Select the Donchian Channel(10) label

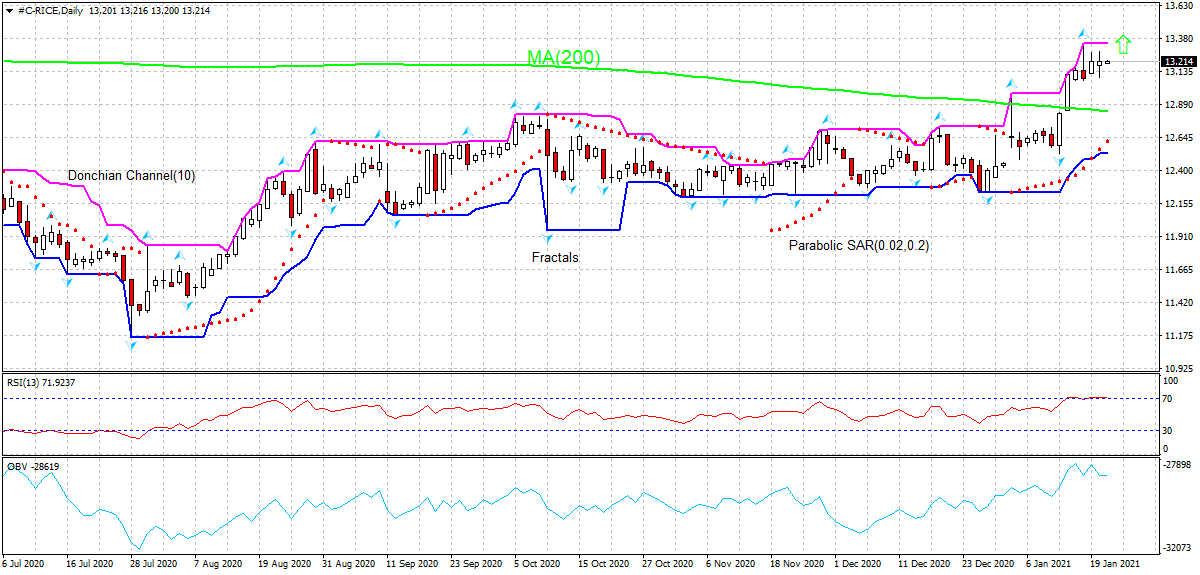click(131, 176)
